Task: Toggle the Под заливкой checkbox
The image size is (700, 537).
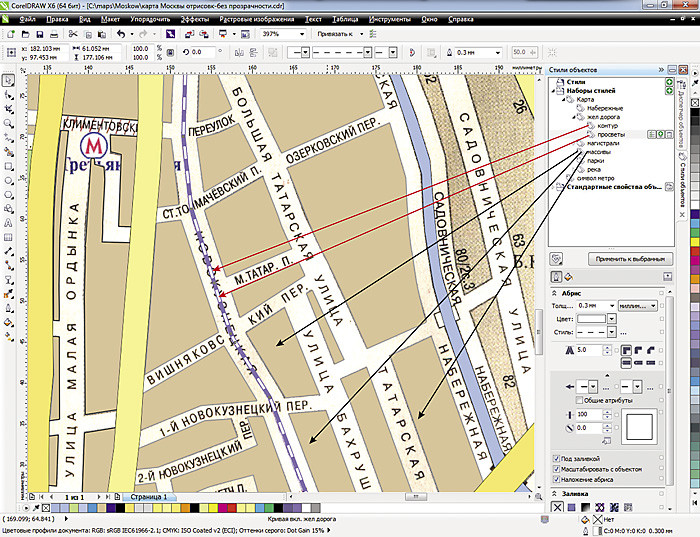Action: (556, 458)
